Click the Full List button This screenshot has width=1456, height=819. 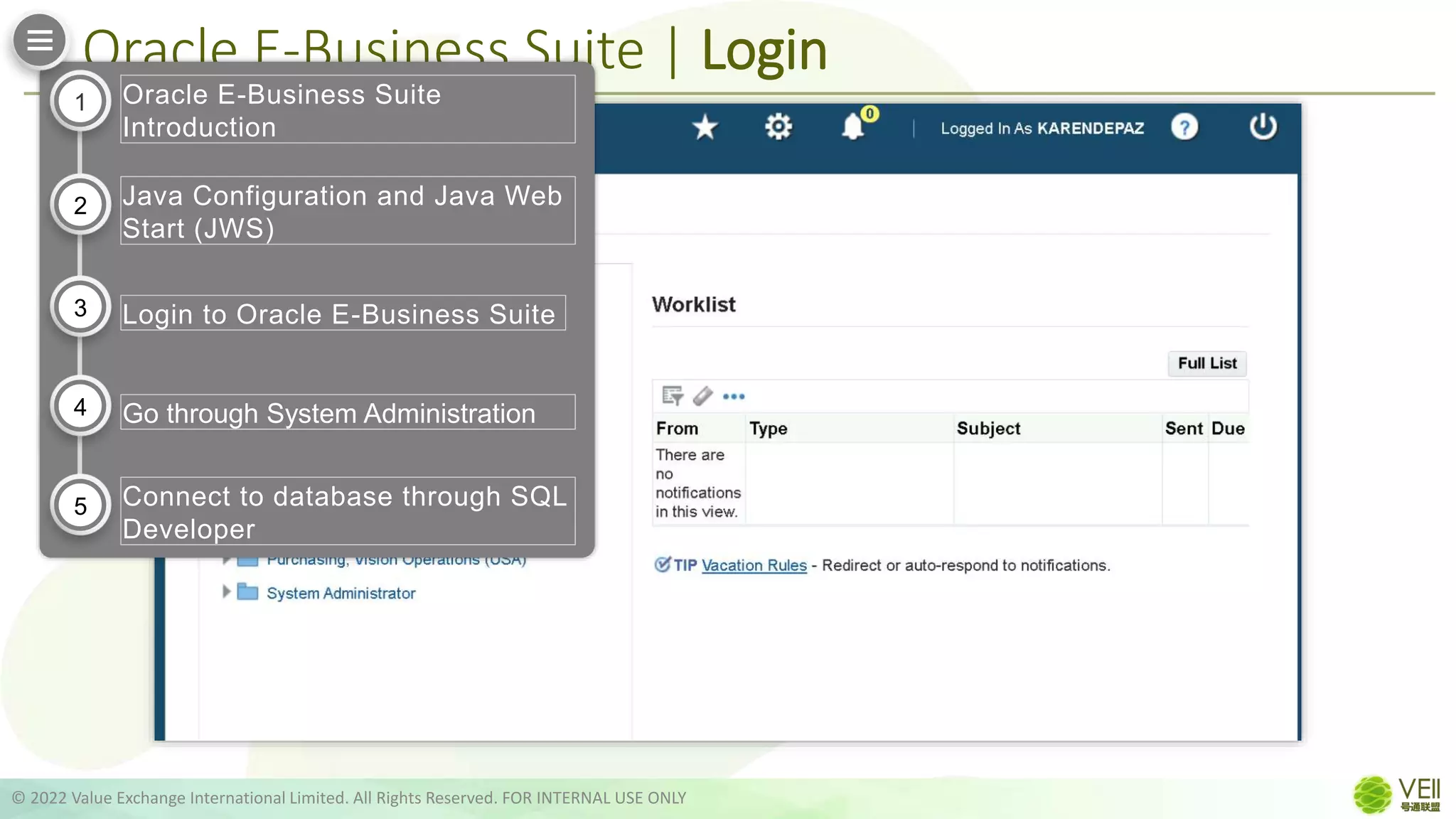tap(1206, 363)
